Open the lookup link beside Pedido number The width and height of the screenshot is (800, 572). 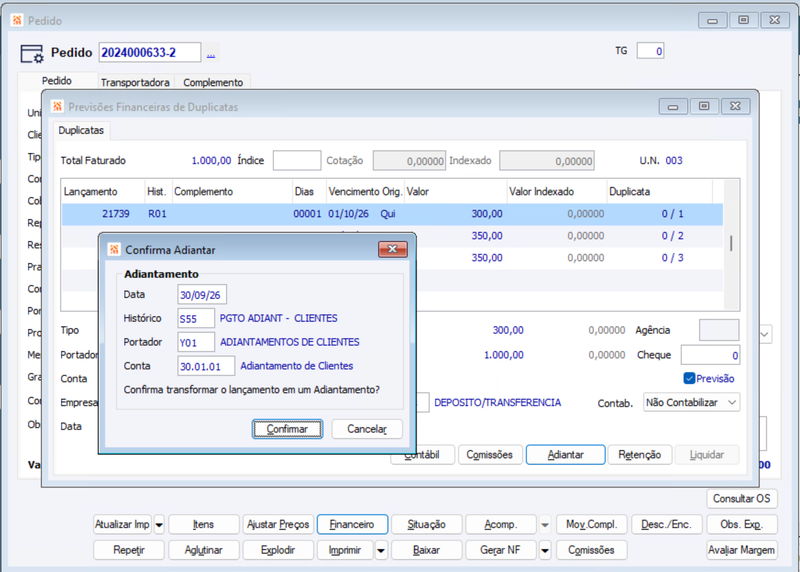211,54
